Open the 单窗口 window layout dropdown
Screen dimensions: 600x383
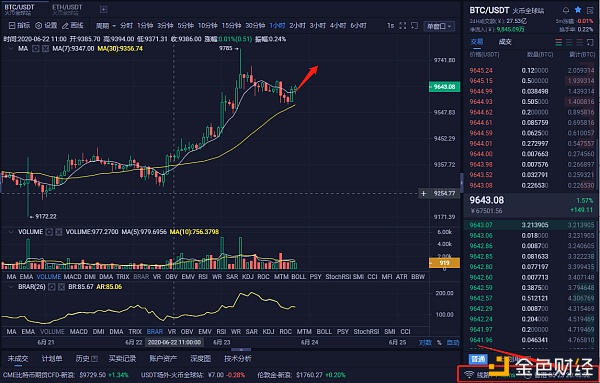point(439,26)
